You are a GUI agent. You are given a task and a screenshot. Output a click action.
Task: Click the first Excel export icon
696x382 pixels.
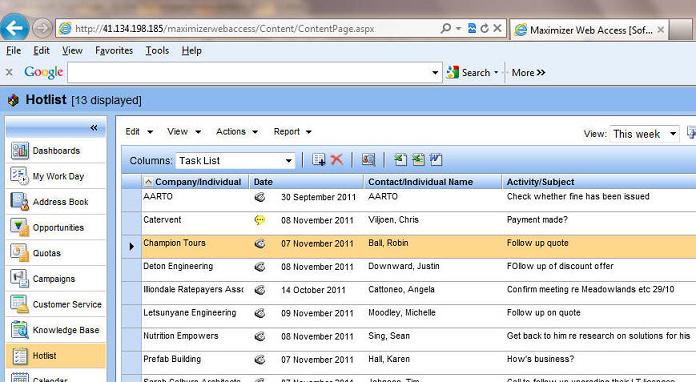(x=400, y=160)
